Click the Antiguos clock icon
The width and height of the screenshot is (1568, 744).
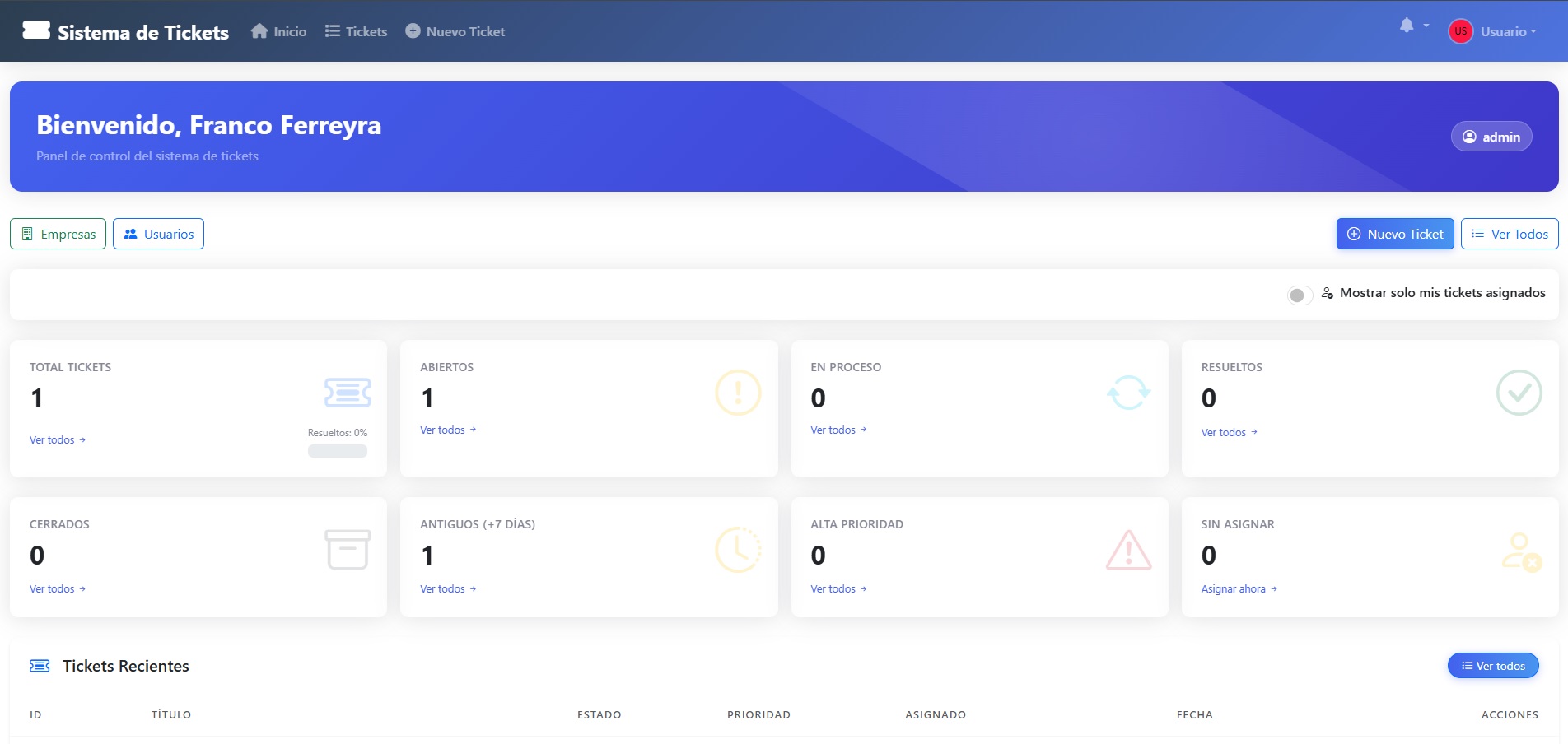click(738, 550)
